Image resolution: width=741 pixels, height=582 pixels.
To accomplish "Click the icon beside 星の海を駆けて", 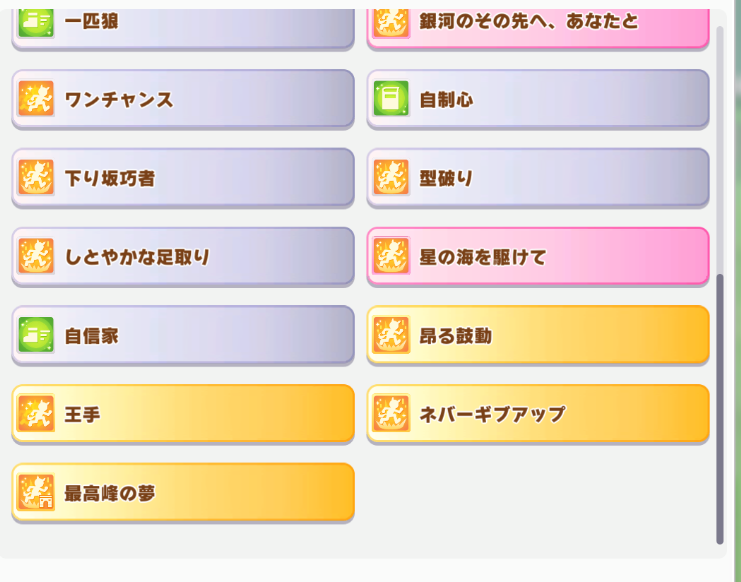I will 391,256.
